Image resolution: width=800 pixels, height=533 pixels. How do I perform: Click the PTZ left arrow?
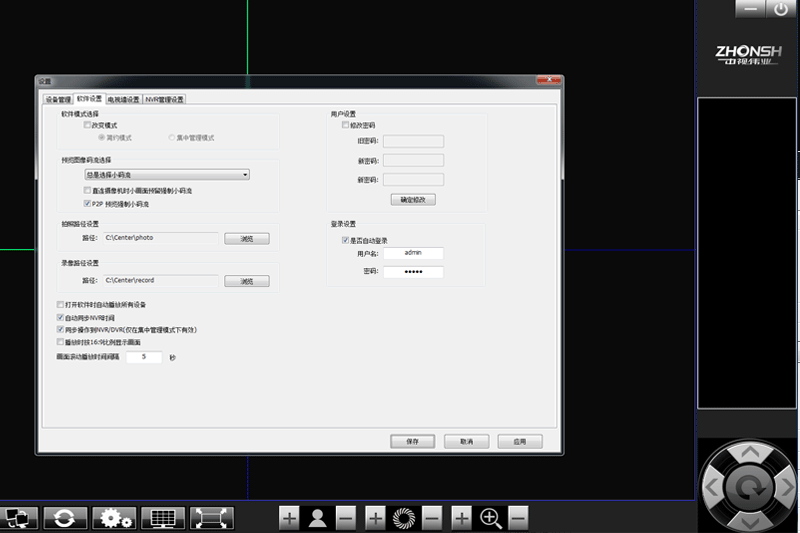712,488
